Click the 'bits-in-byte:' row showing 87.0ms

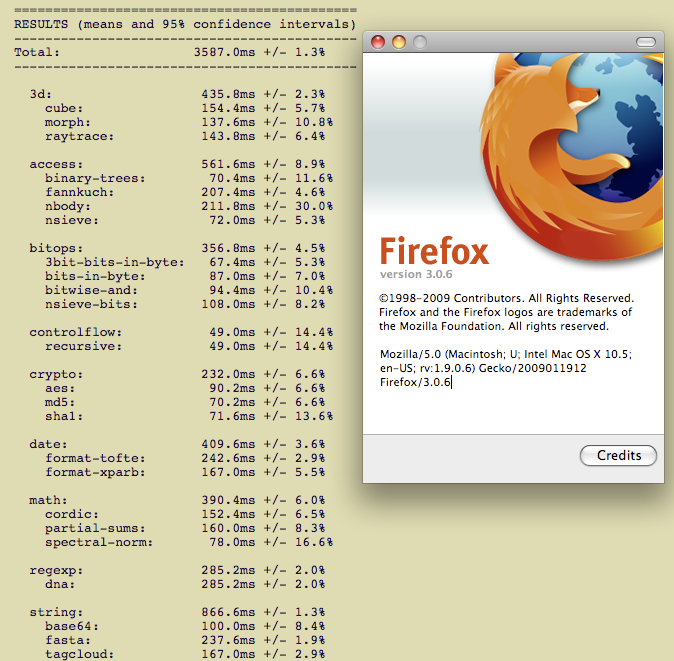[x=185, y=276]
